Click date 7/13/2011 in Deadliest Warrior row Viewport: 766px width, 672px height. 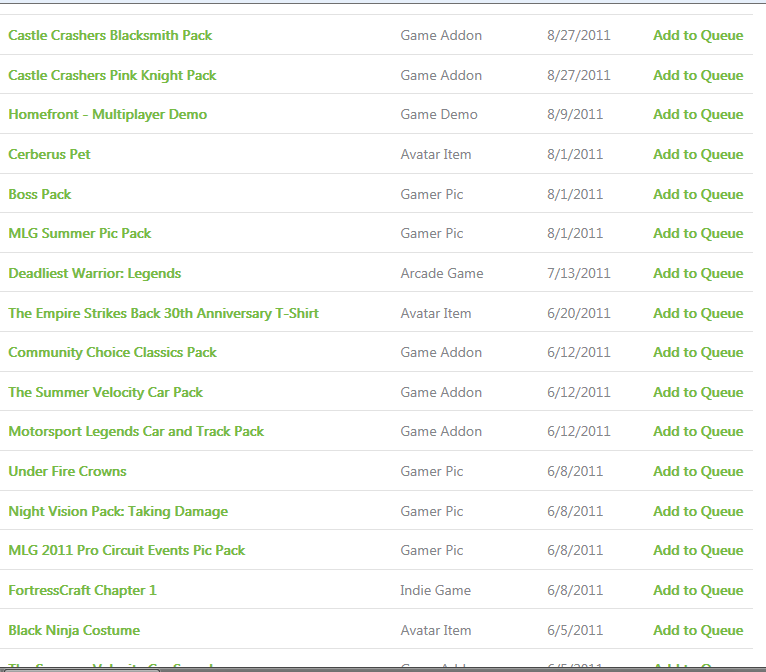(x=578, y=273)
